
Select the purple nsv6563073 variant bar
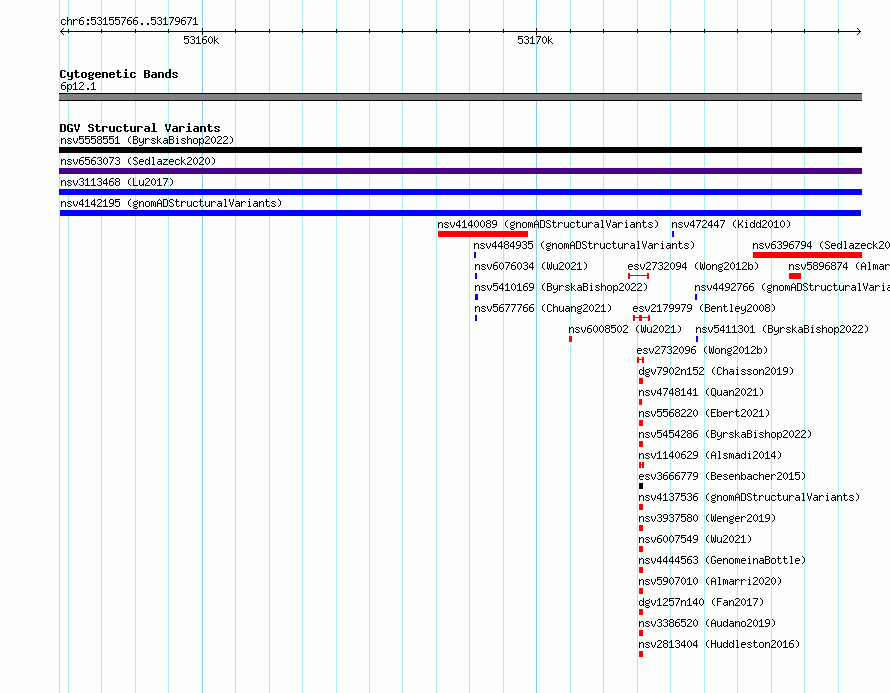460,171
